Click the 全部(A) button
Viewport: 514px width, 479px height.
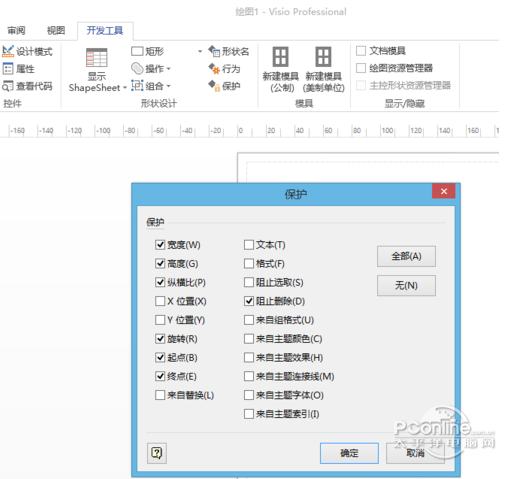point(406,256)
